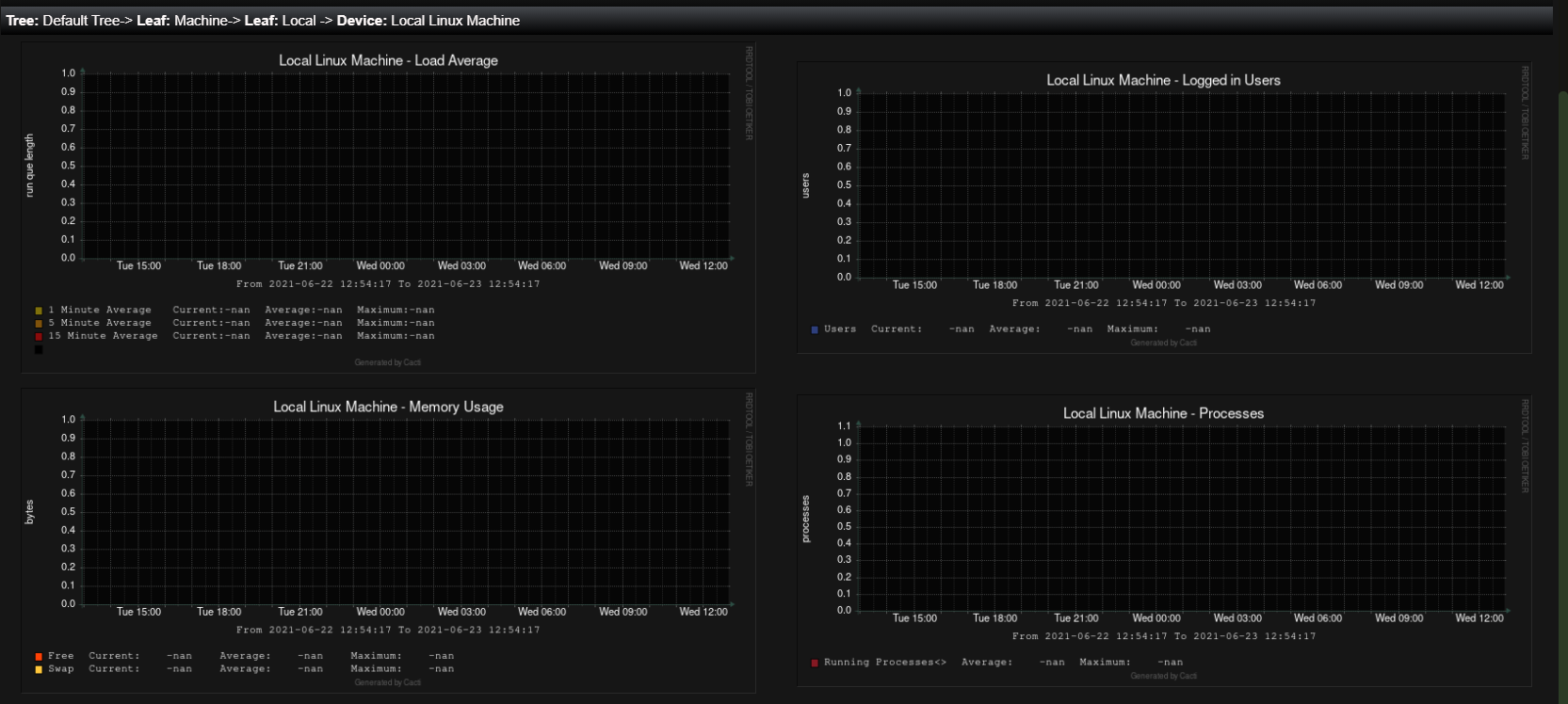Click the '5 Minute Average' legend label
The image size is (1568, 704).
coord(100,323)
